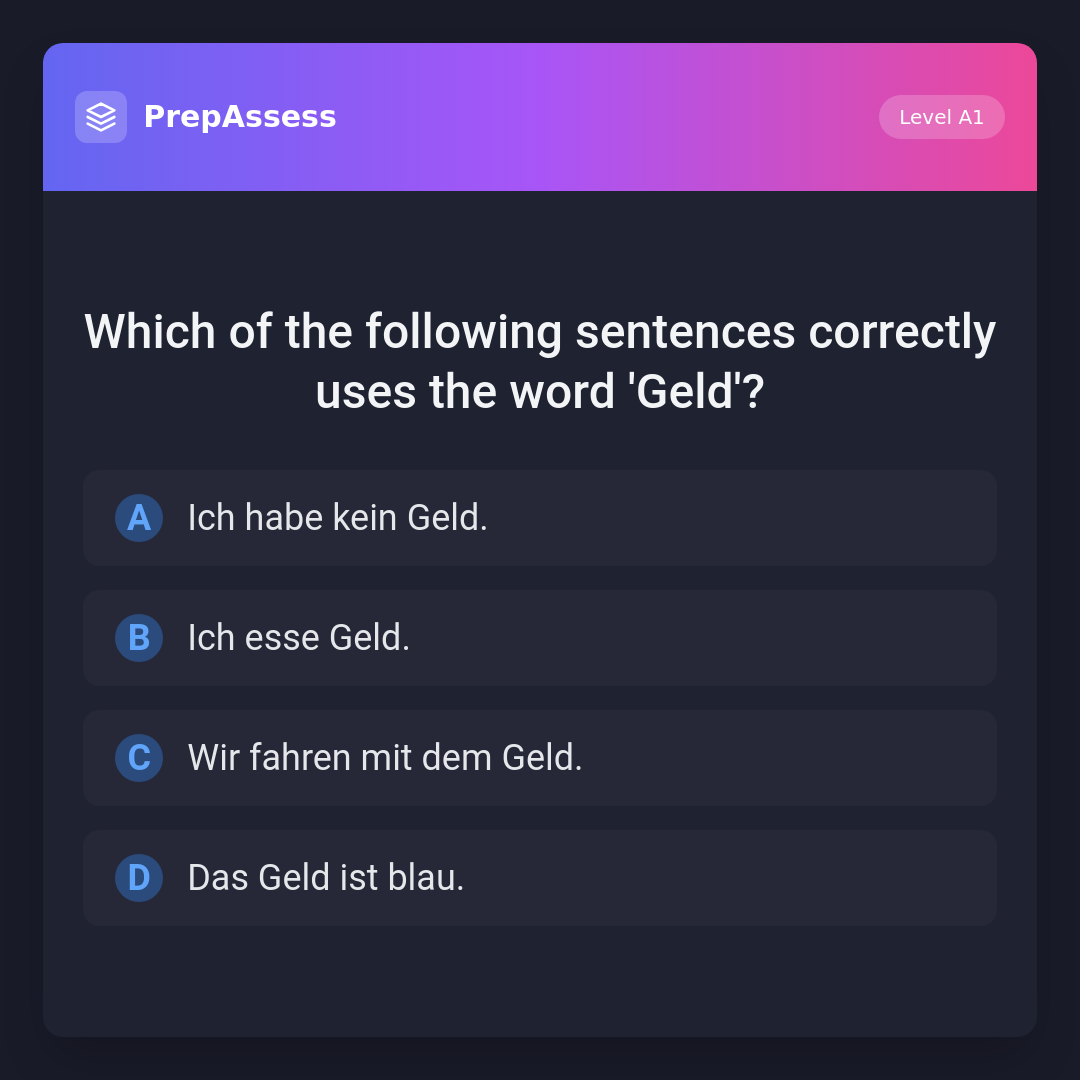
Task: Click the letter C circle badge
Action: 139,758
